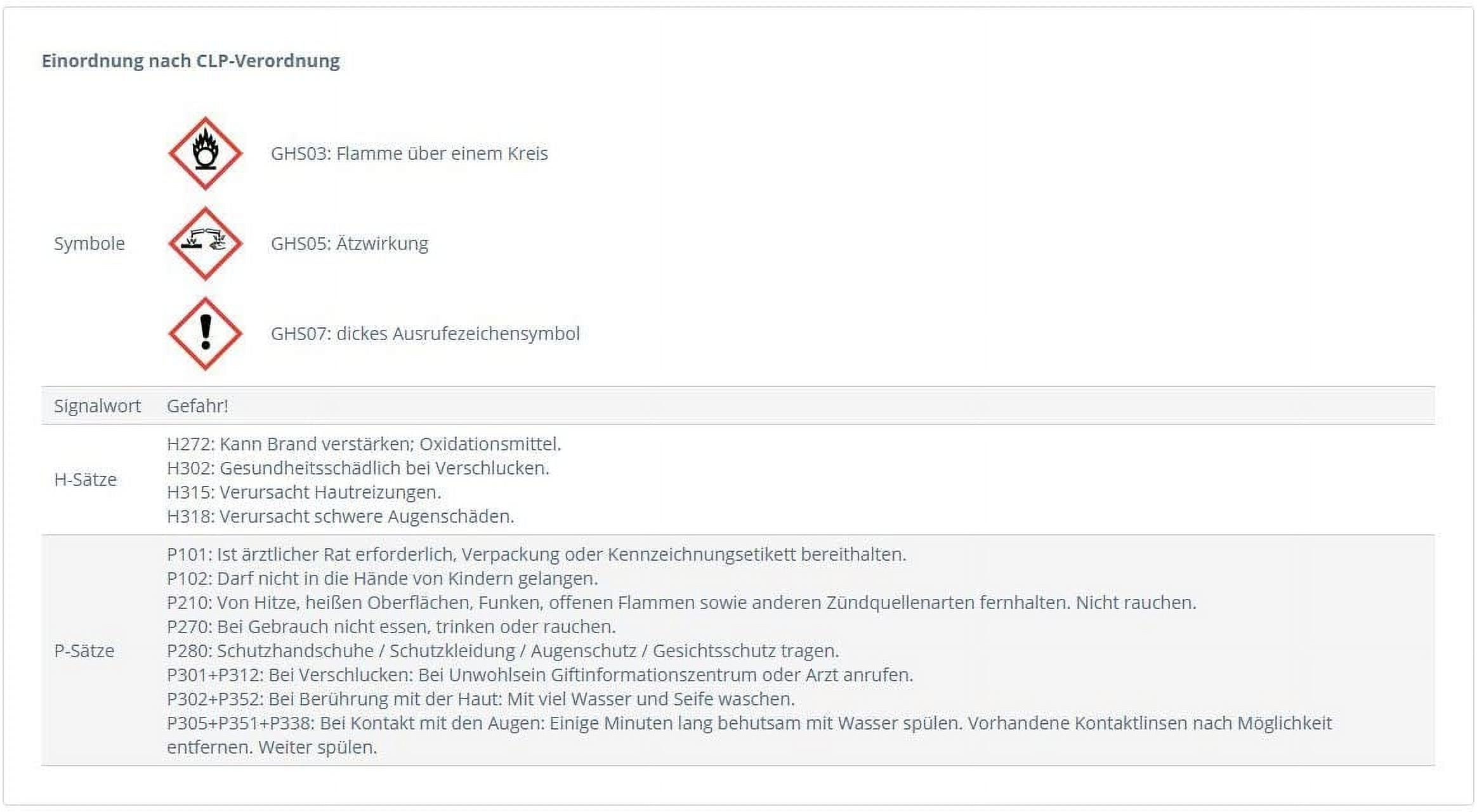Click the GHS07 exclamation mark pictogram
The width and height of the screenshot is (1477, 812).
[205, 334]
